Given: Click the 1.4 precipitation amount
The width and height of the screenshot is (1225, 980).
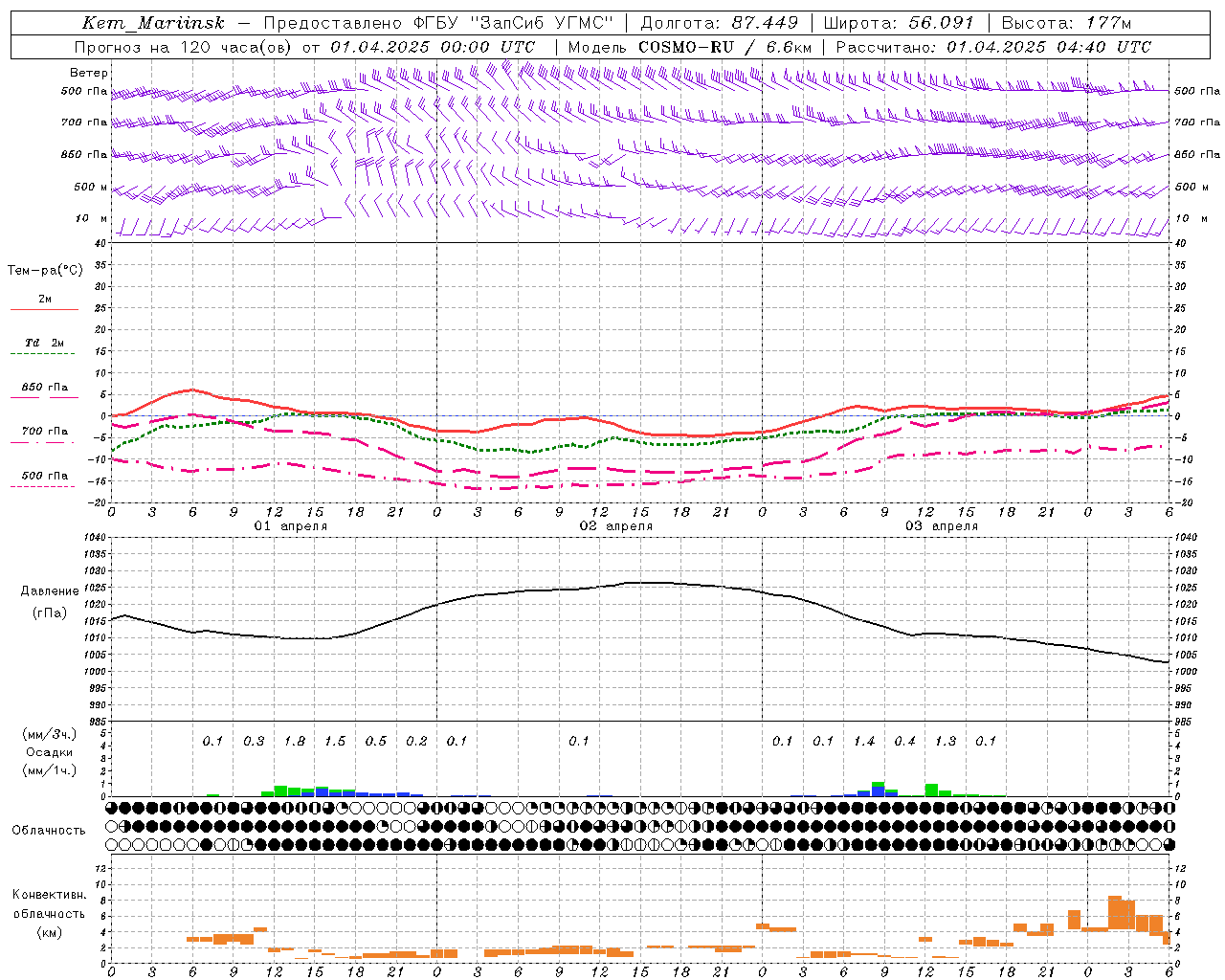Looking at the screenshot, I should (x=864, y=742).
